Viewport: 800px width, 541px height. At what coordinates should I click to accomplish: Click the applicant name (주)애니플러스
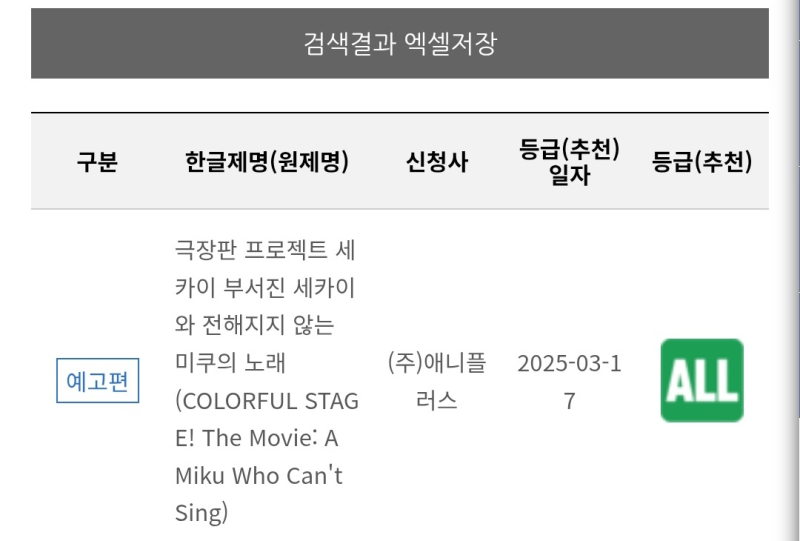[x=437, y=363]
